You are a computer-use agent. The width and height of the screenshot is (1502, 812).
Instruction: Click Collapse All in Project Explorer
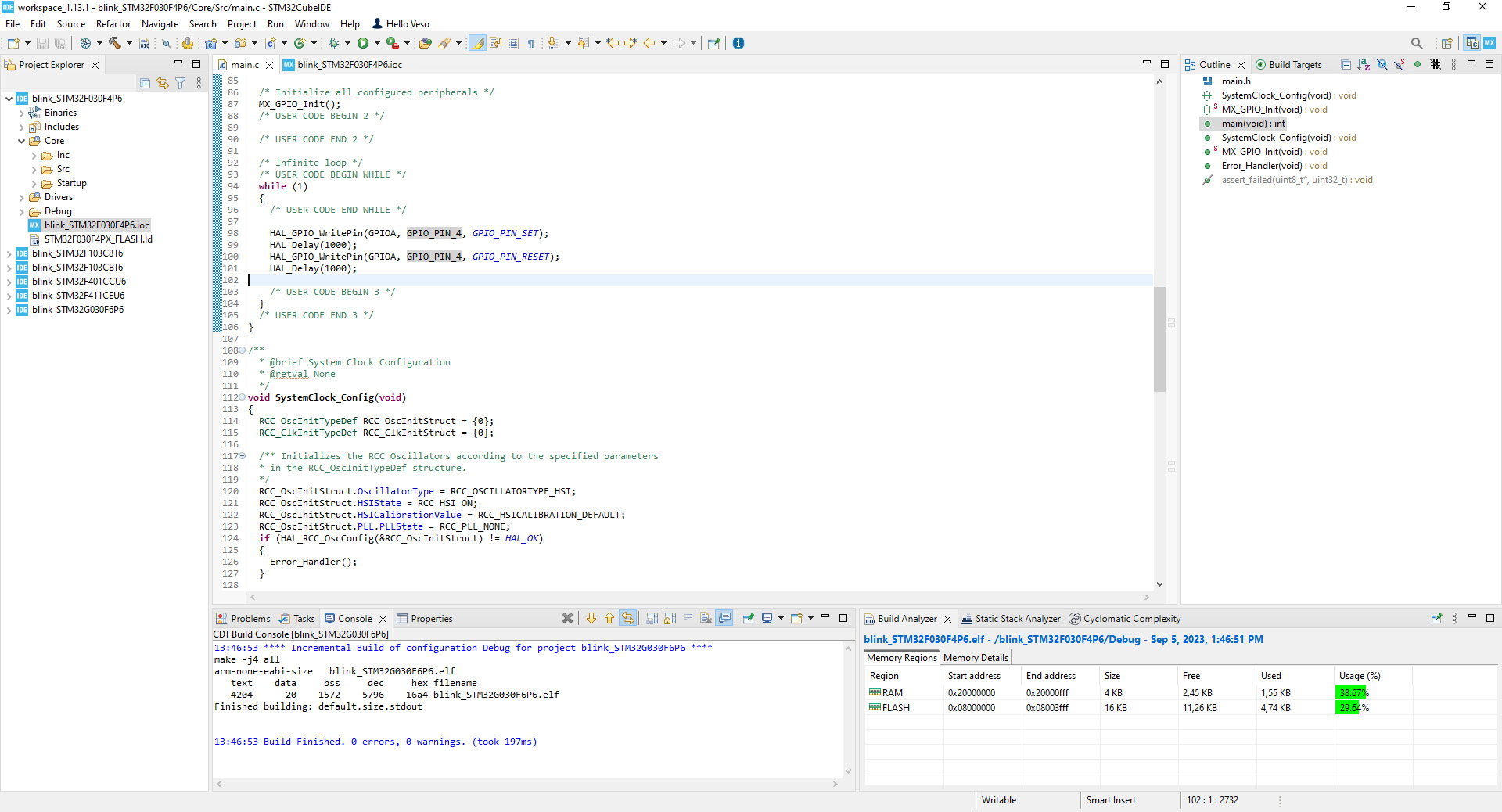pyautogui.click(x=145, y=83)
